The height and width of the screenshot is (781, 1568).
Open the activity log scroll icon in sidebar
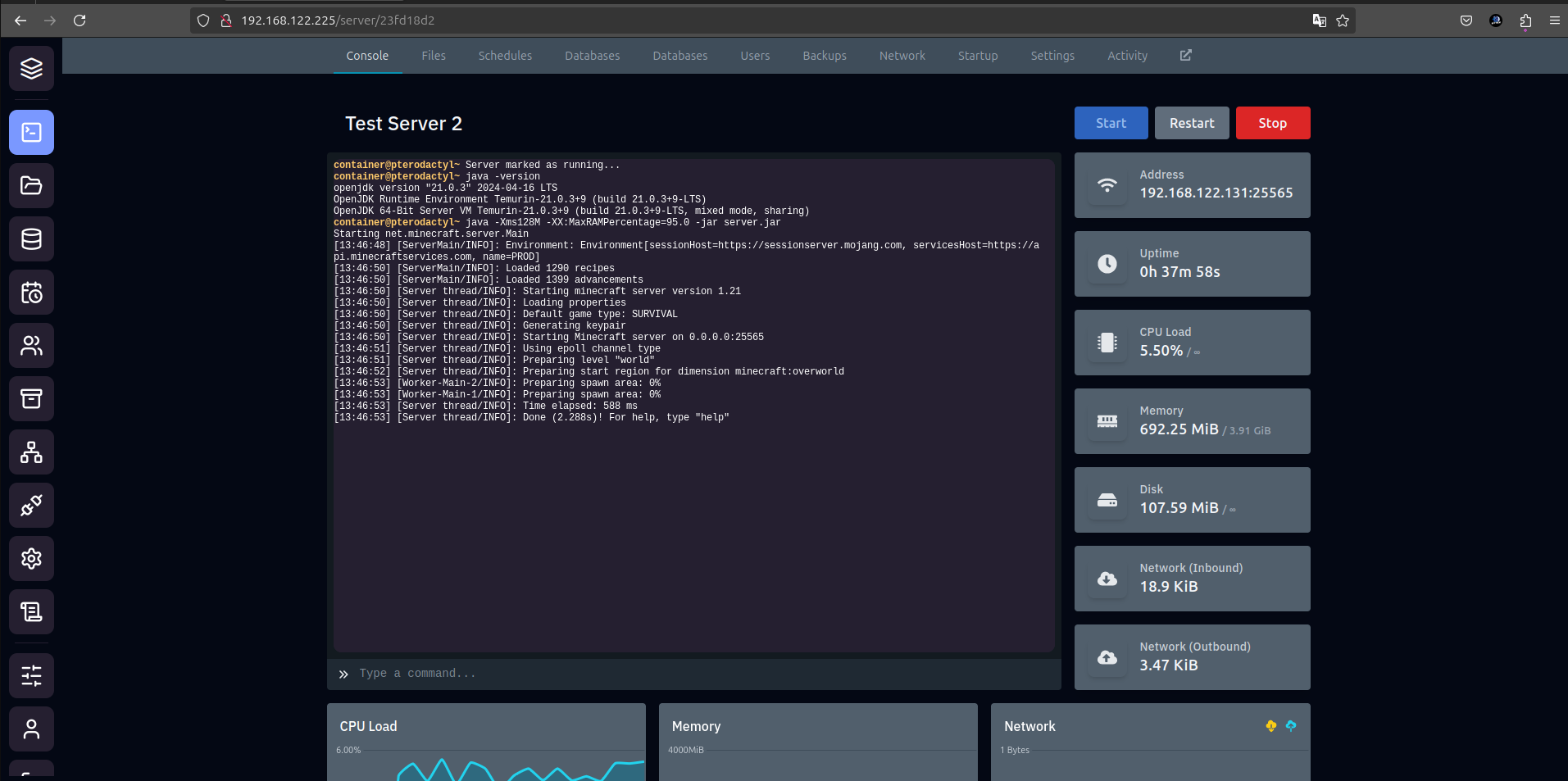click(x=31, y=611)
